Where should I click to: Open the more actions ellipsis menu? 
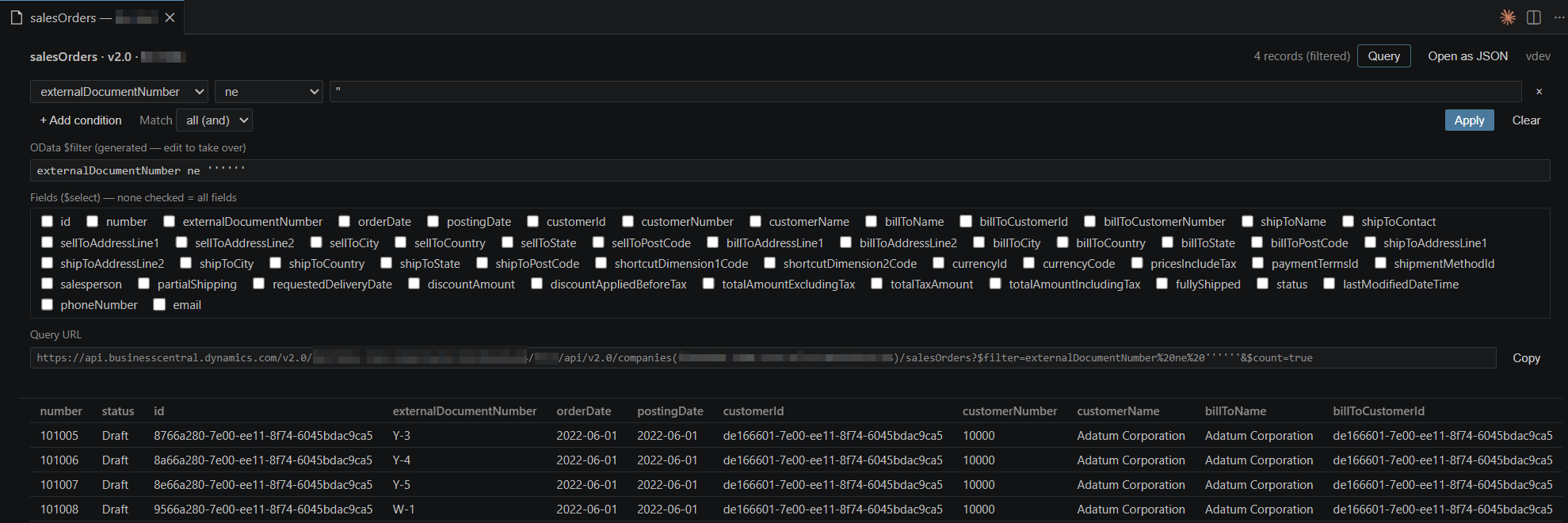1559,17
